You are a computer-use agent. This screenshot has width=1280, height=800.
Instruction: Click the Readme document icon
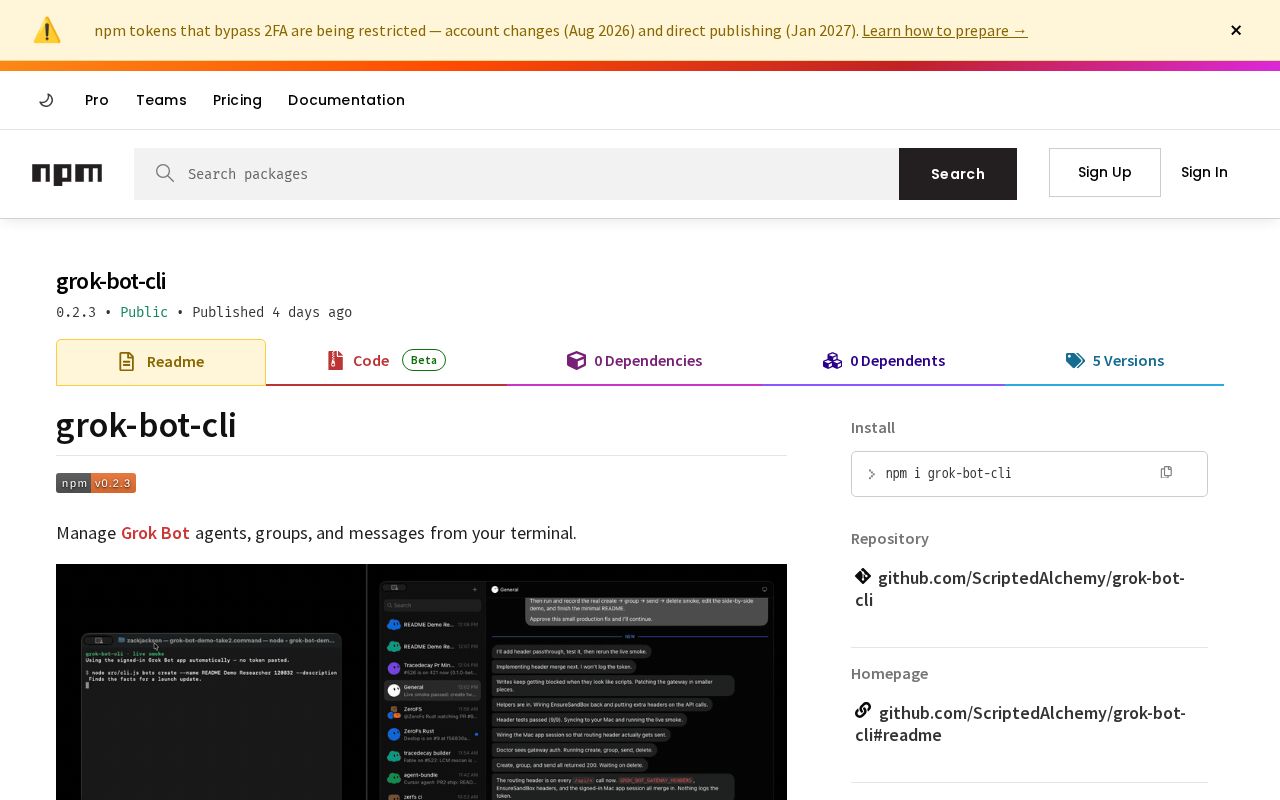click(x=126, y=362)
